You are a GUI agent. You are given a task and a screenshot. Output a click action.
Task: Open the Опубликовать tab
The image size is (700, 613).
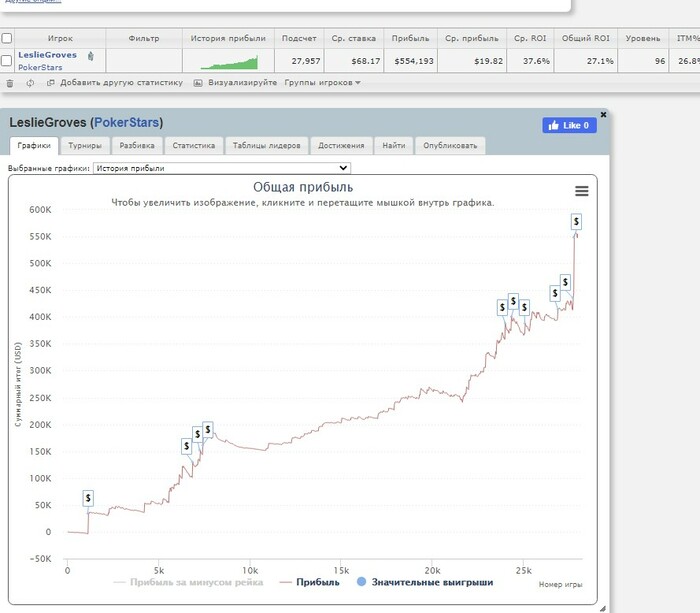point(450,146)
